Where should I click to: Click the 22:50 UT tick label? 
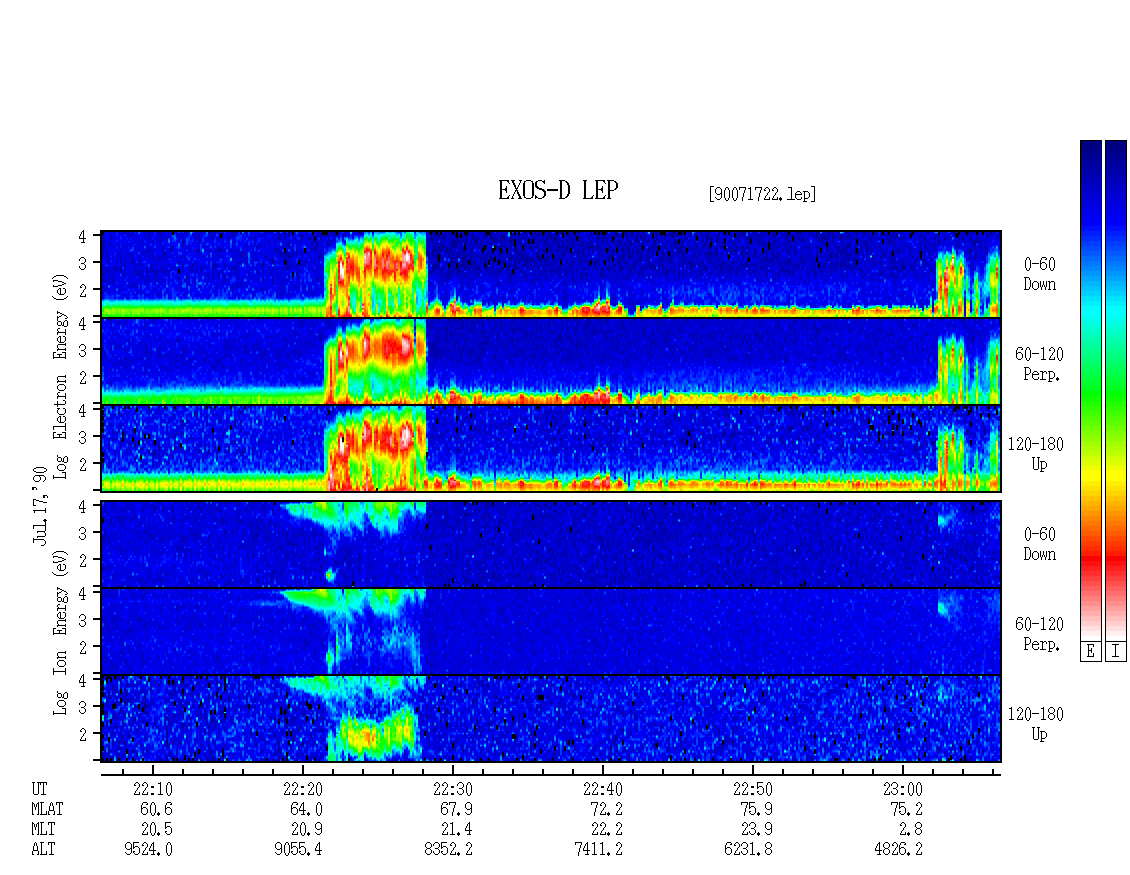coord(753,789)
